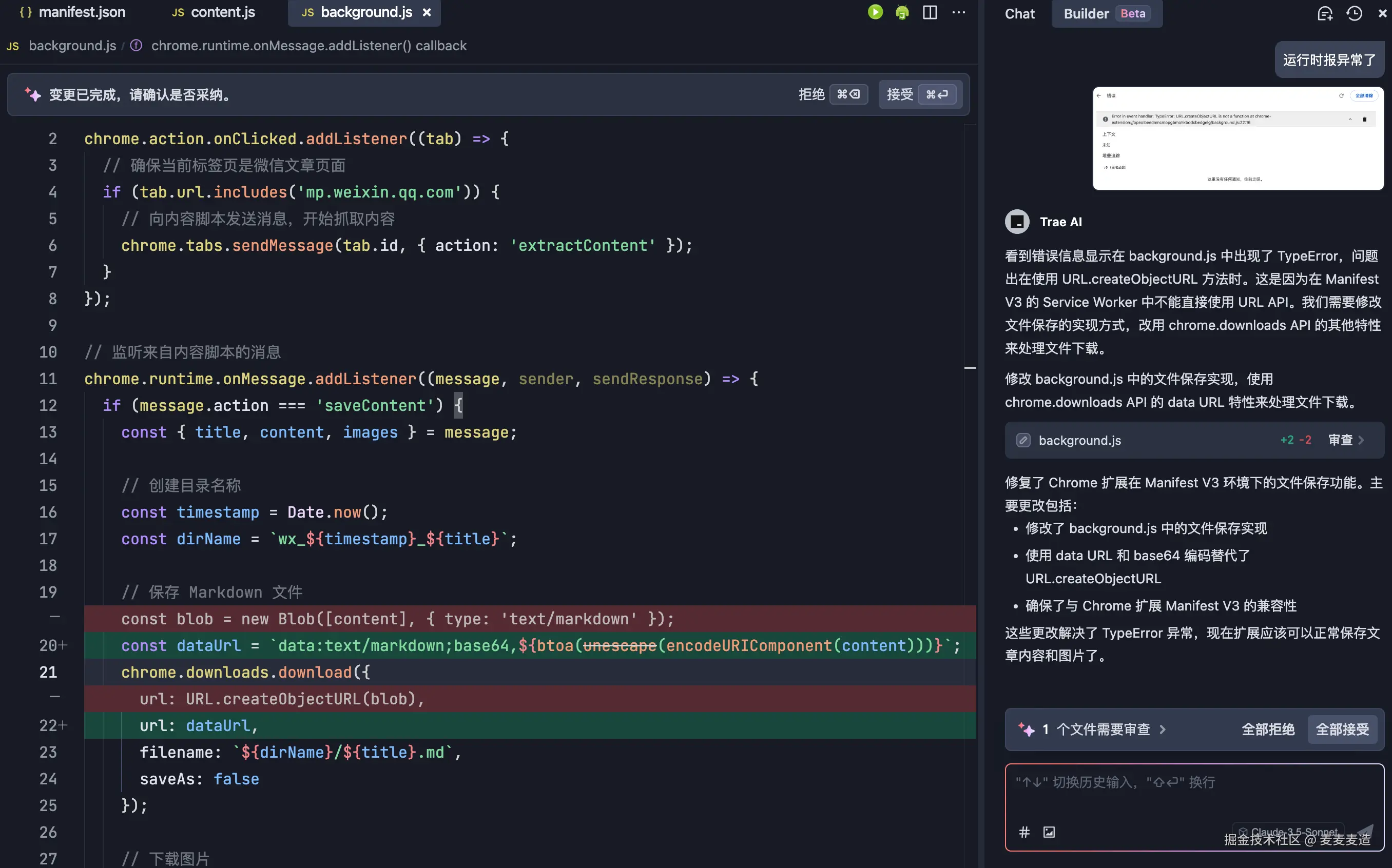This screenshot has height=868, width=1392.
Task: Start a new chat session icon
Action: 1324,14
